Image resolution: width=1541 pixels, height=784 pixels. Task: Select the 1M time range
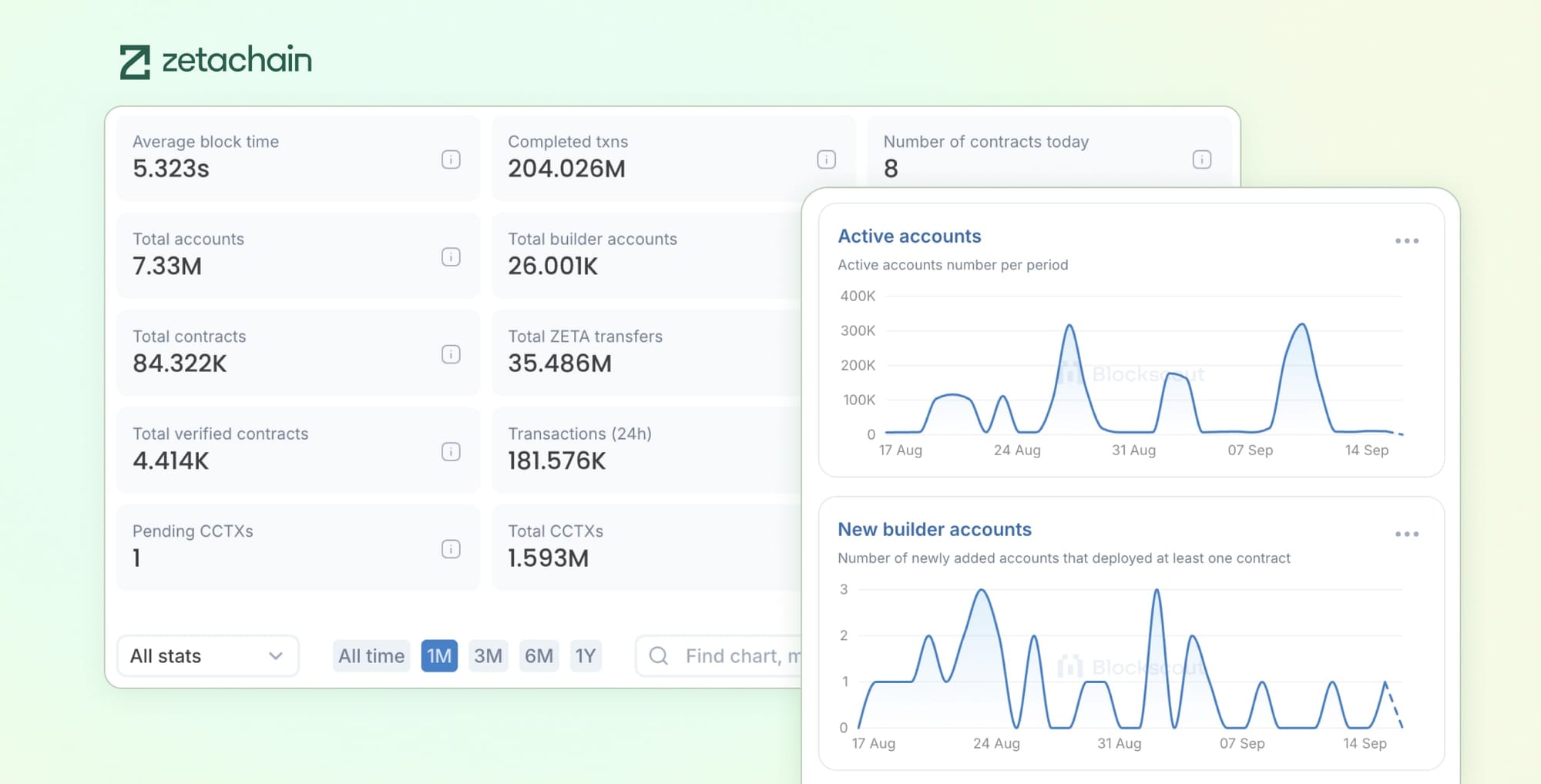(x=439, y=656)
